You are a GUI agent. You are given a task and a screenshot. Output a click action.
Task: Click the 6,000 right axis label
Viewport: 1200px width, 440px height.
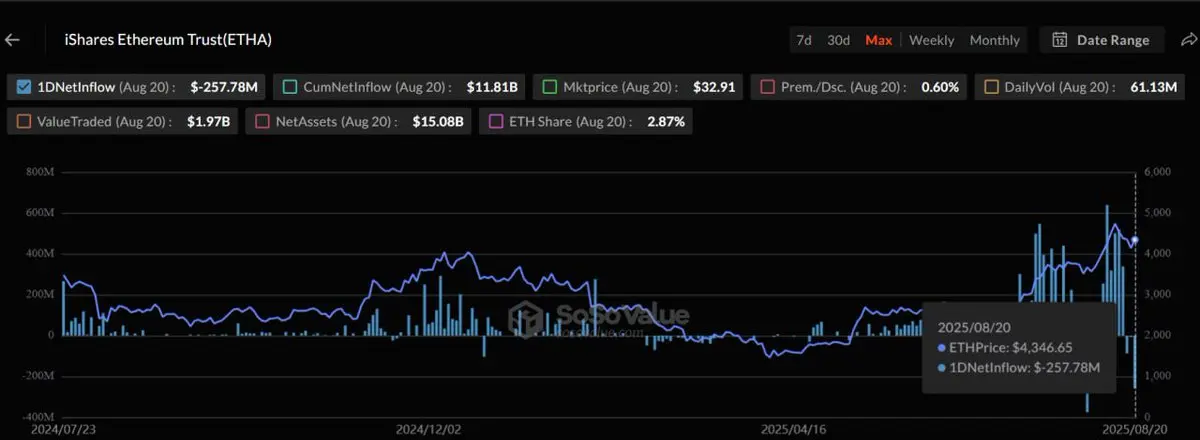1156,172
